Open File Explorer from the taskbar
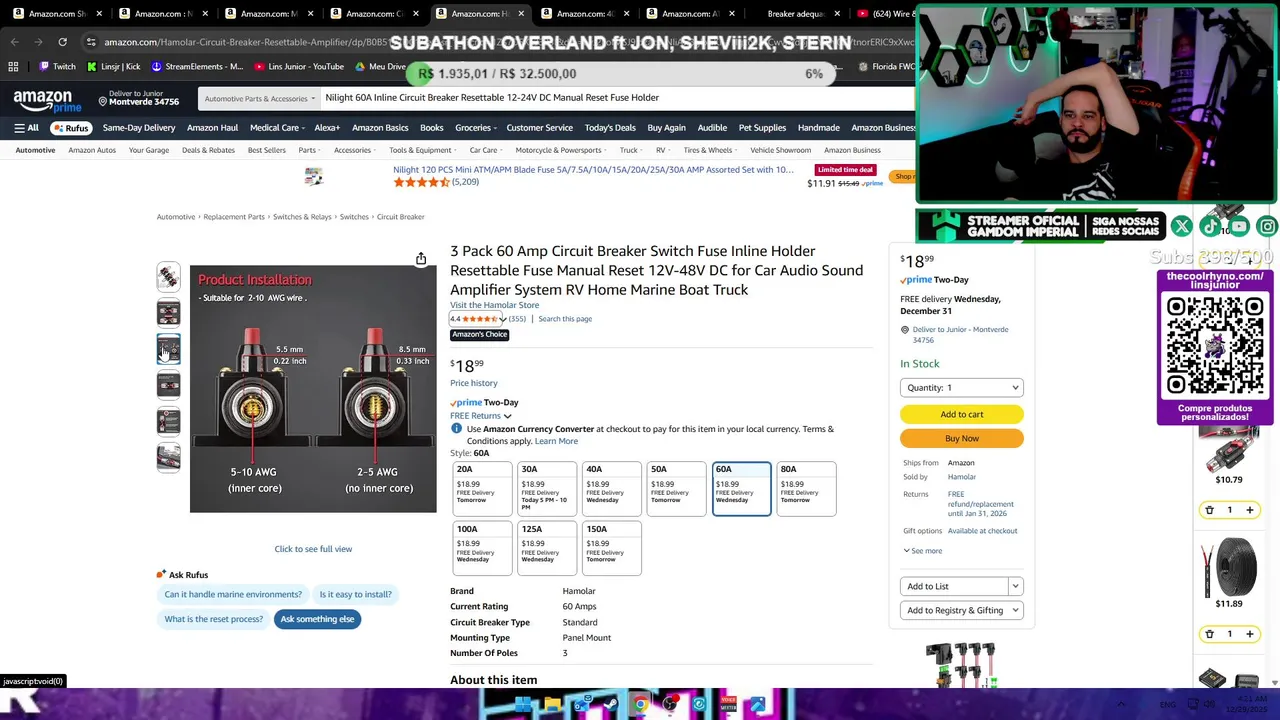 (x=552, y=705)
